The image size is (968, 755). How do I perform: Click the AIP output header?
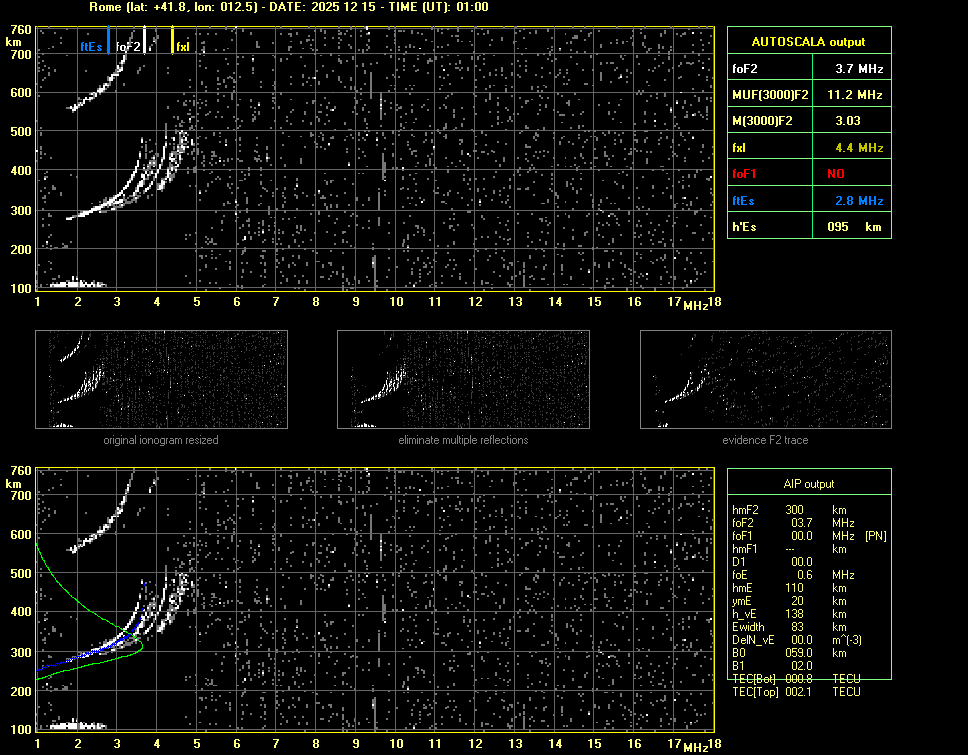point(808,483)
